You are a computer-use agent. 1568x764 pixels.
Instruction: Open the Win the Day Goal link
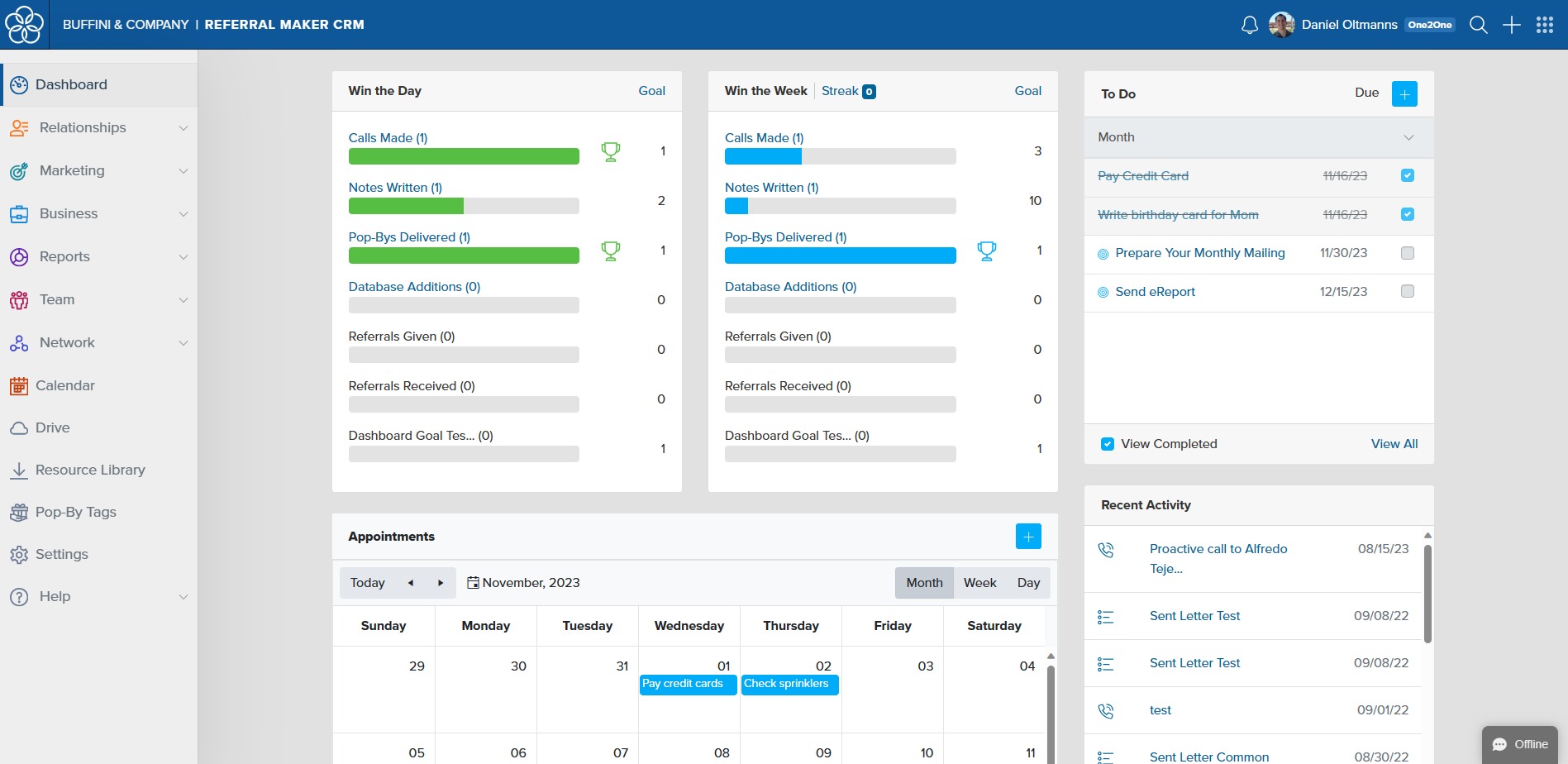click(651, 91)
